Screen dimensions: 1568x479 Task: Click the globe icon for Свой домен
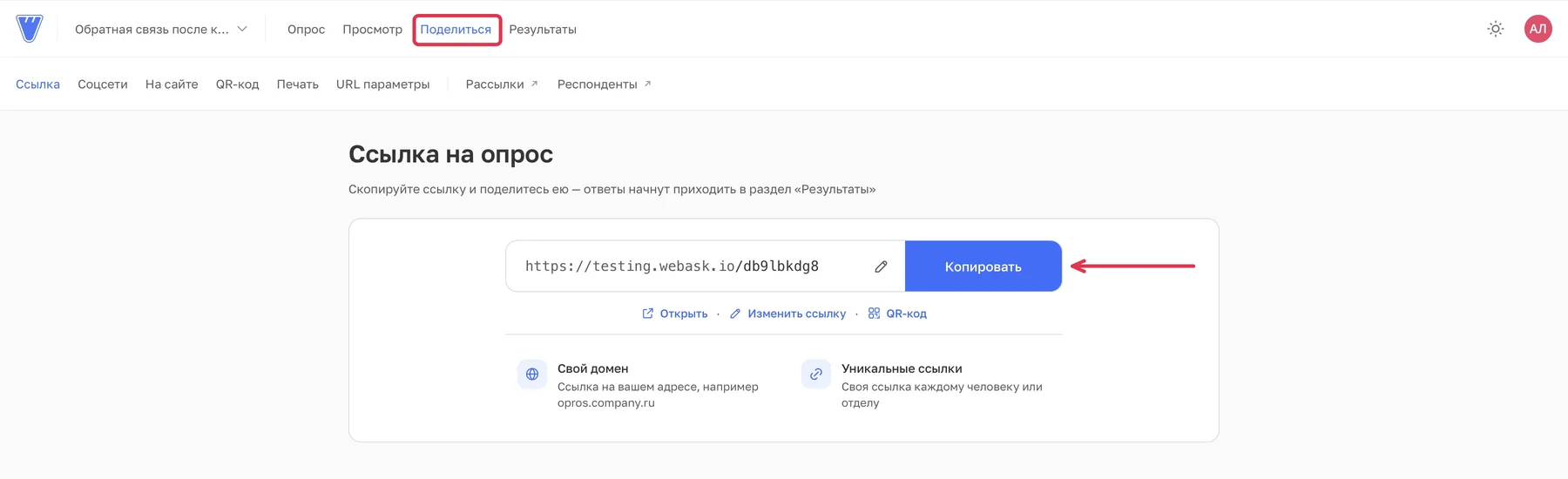532,374
